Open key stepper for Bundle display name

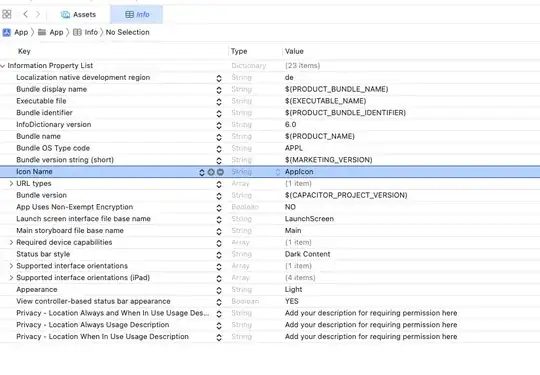point(219,90)
